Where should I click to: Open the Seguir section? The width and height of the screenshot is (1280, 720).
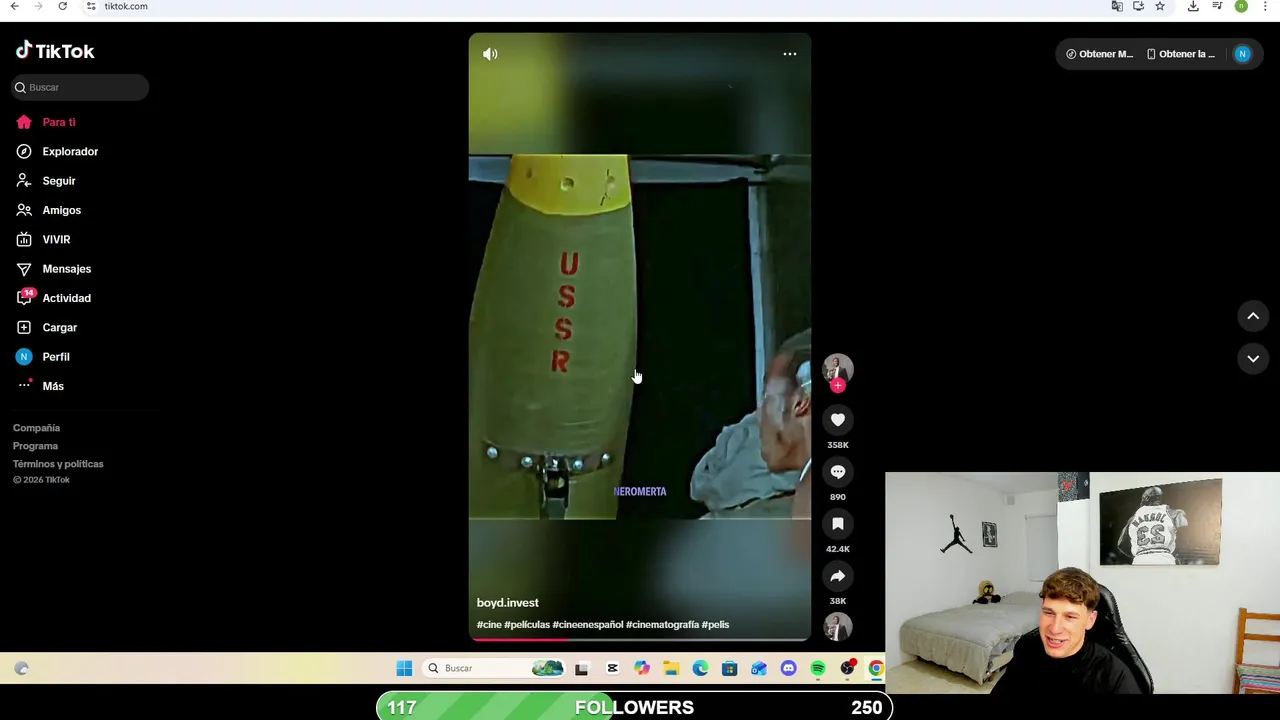tap(59, 181)
